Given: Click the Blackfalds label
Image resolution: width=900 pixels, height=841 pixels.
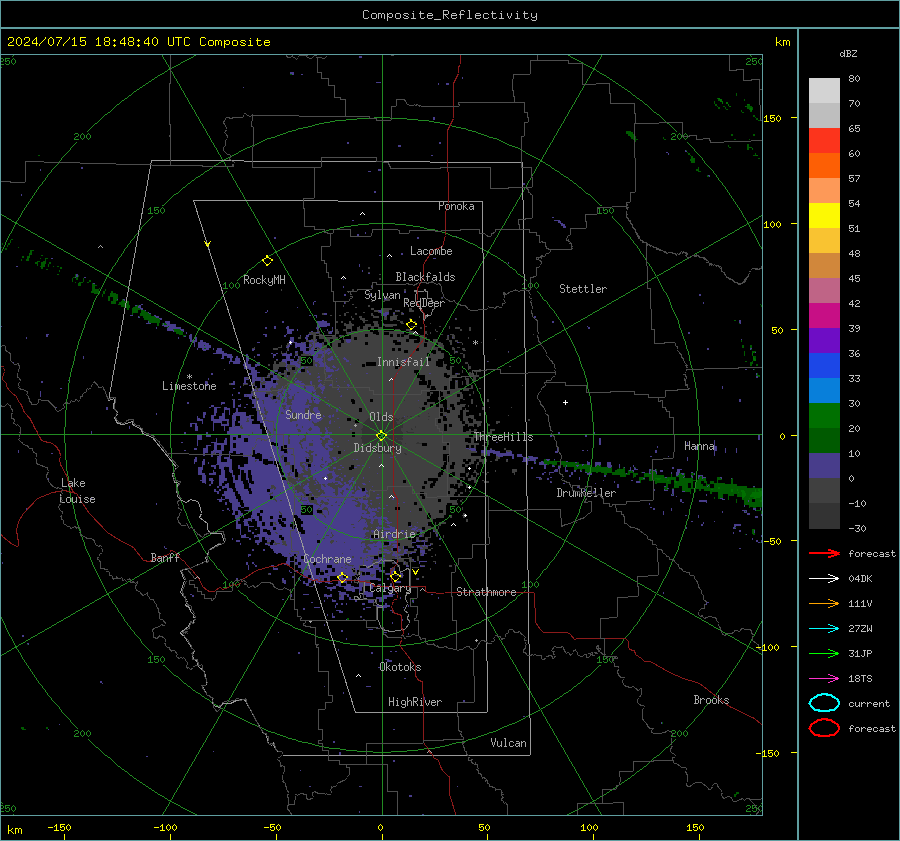Looking at the screenshot, I should [425, 277].
